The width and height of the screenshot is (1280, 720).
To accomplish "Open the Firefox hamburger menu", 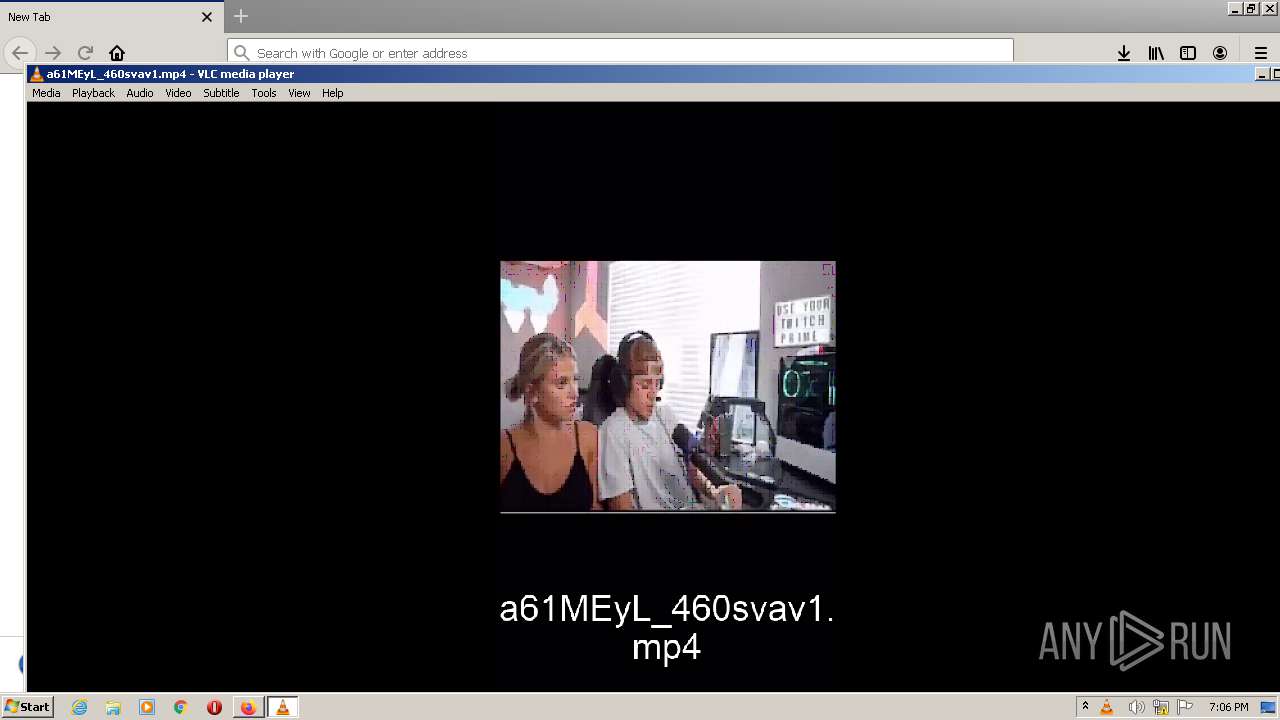I will 1261,53.
